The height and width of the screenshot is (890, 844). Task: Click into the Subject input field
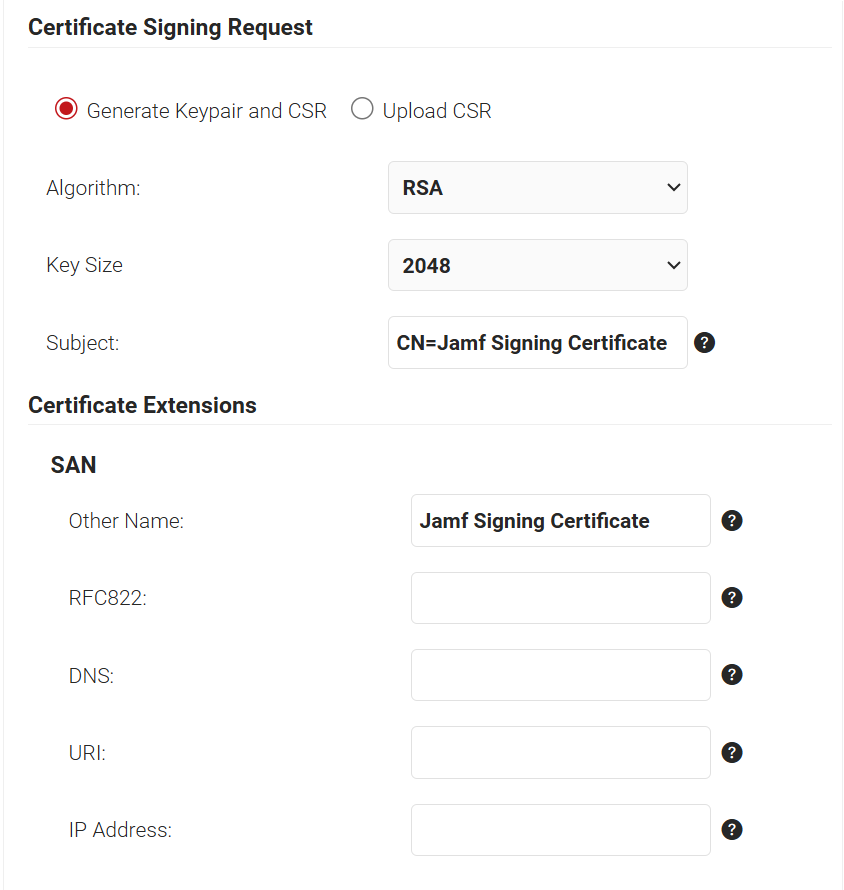point(537,343)
